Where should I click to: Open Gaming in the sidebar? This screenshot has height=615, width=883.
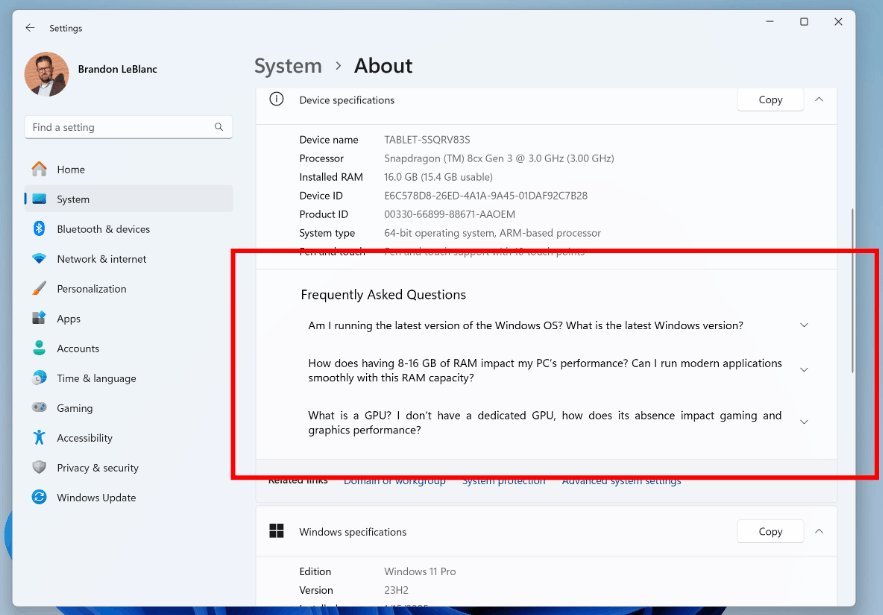[128, 408]
